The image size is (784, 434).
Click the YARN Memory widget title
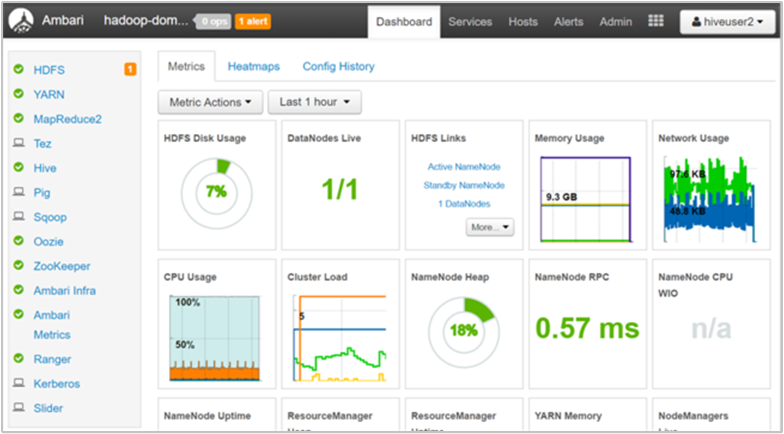pos(568,416)
